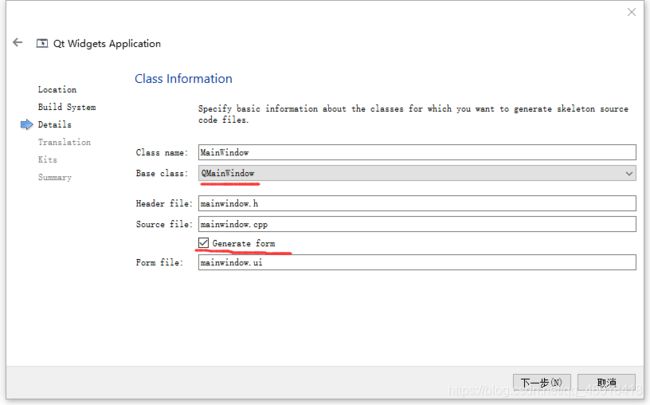
Task: Click the 'Specify basic information' description text
Action: tap(413, 114)
